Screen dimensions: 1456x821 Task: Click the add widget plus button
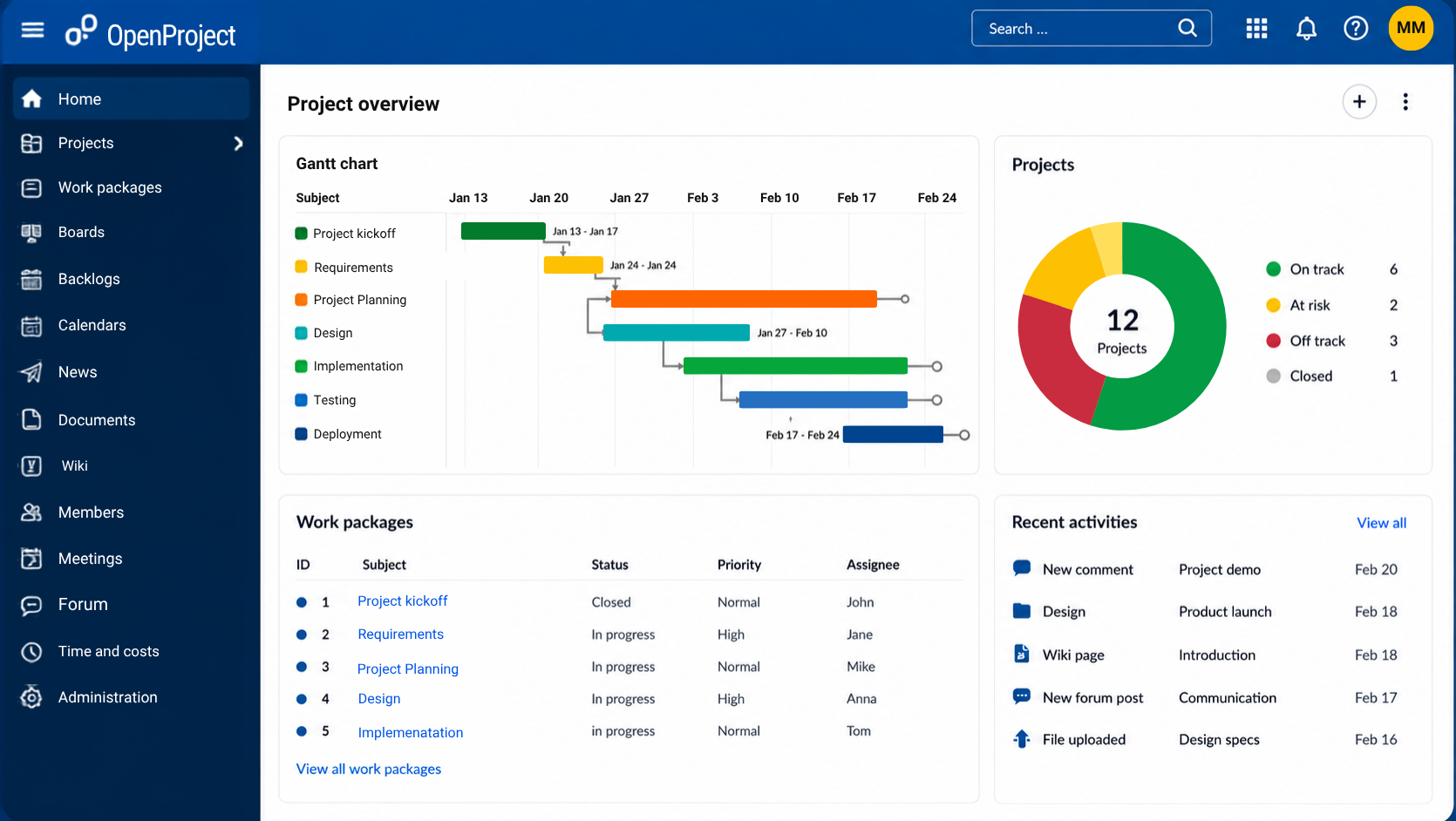1359,102
